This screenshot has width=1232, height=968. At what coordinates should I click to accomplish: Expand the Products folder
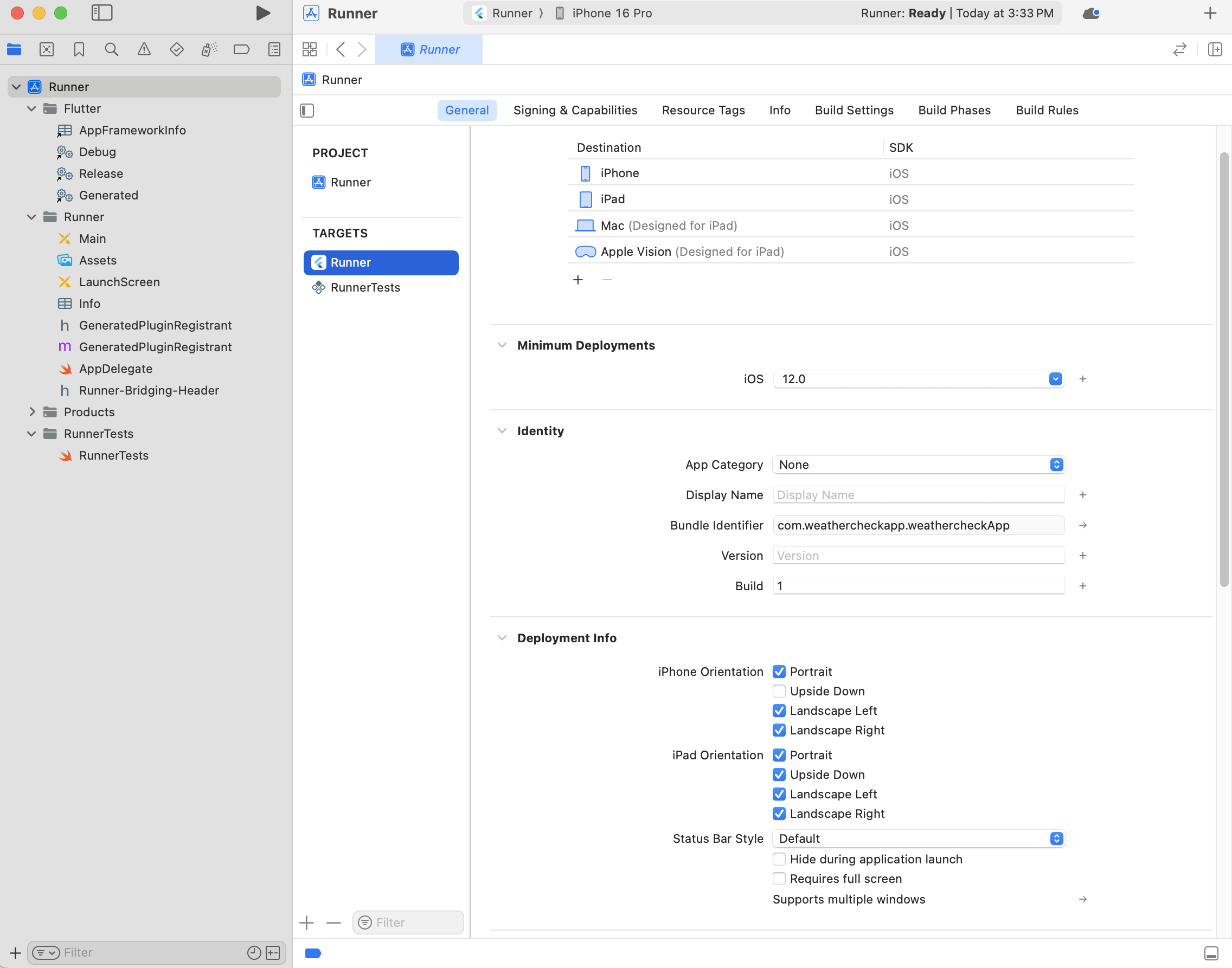click(33, 412)
